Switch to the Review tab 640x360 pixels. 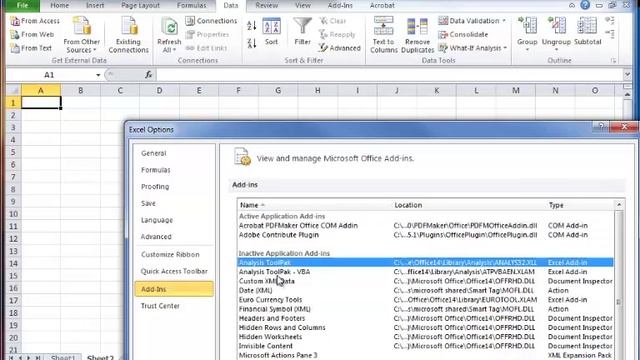pos(267,5)
